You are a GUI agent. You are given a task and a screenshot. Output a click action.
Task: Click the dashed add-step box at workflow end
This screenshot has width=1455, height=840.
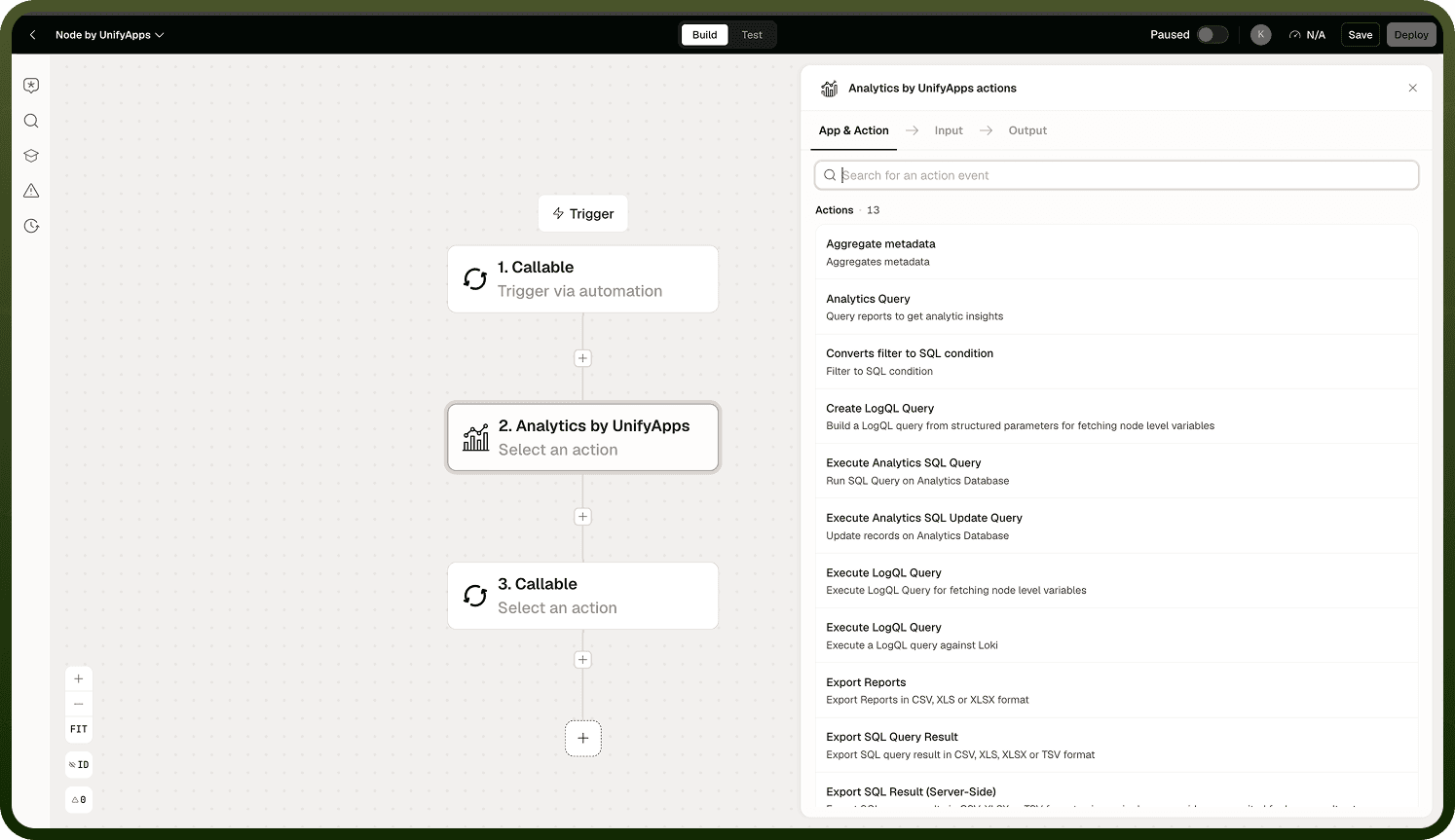click(x=582, y=739)
